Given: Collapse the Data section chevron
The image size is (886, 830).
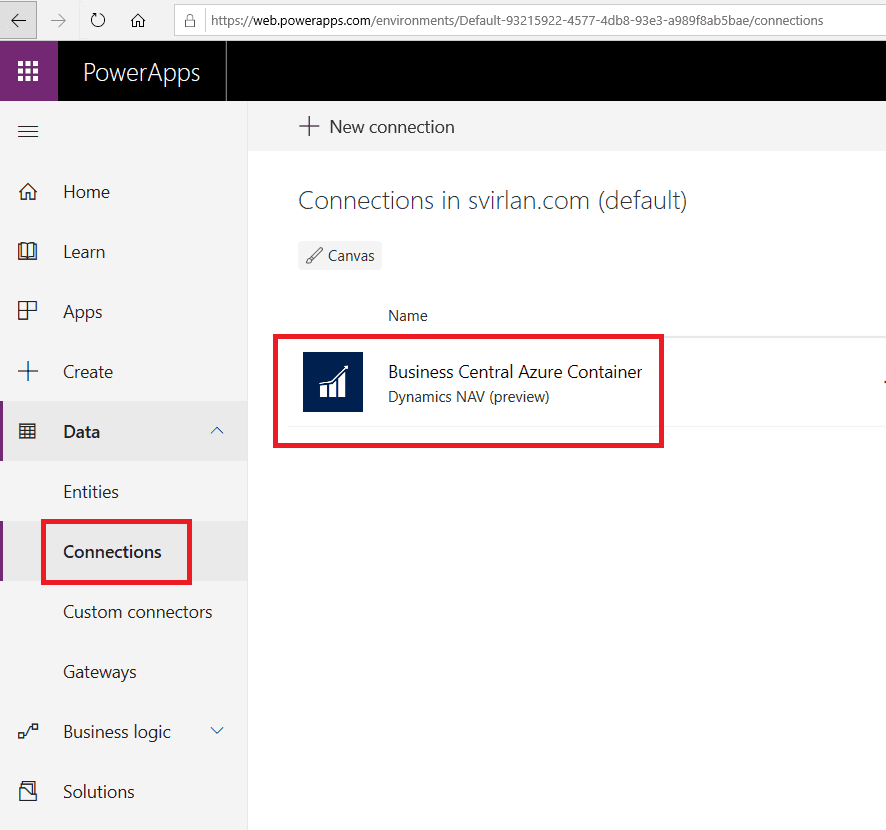Looking at the screenshot, I should pyautogui.click(x=217, y=431).
